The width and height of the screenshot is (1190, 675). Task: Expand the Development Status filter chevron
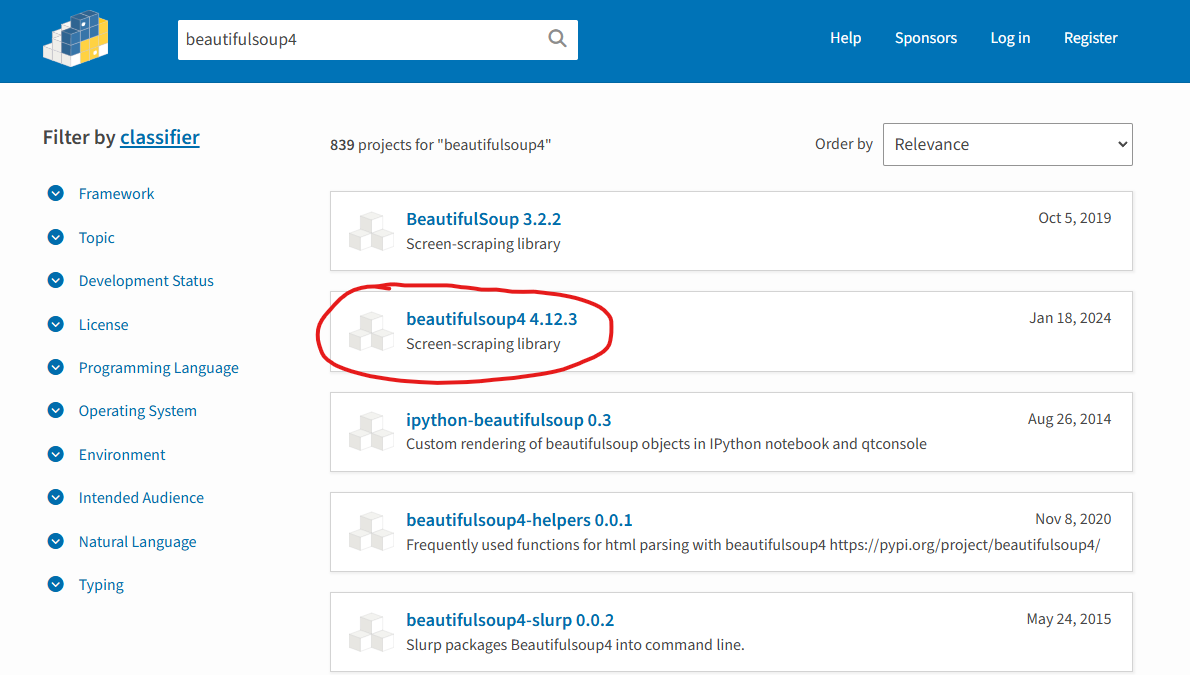click(x=55, y=281)
